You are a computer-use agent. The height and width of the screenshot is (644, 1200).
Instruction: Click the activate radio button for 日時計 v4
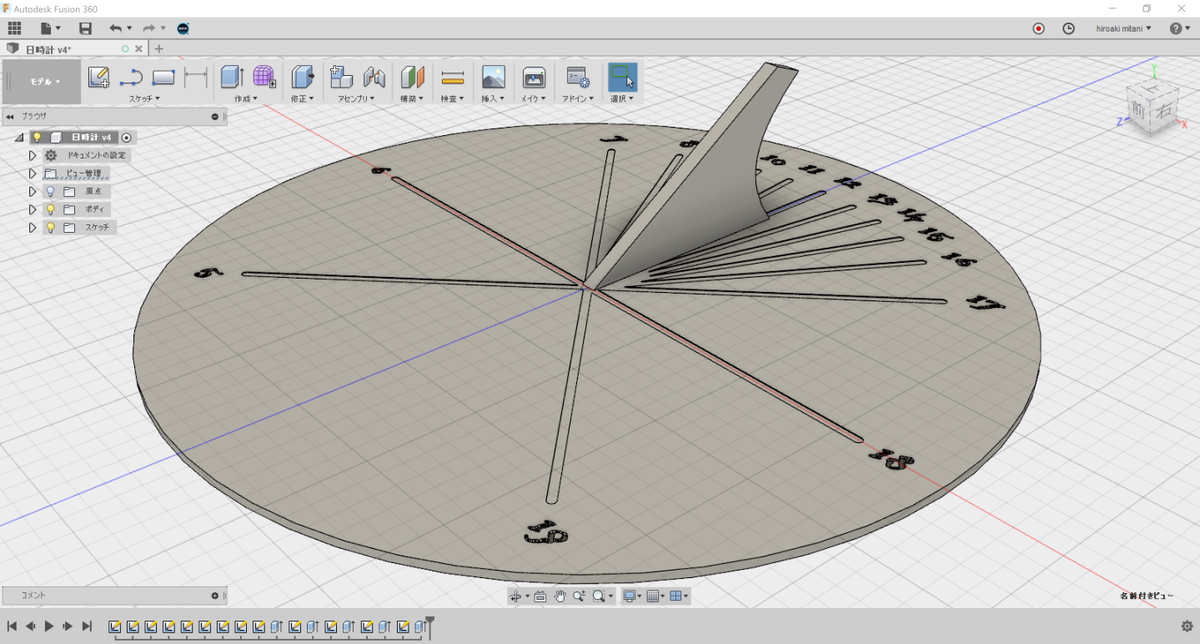click(126, 137)
